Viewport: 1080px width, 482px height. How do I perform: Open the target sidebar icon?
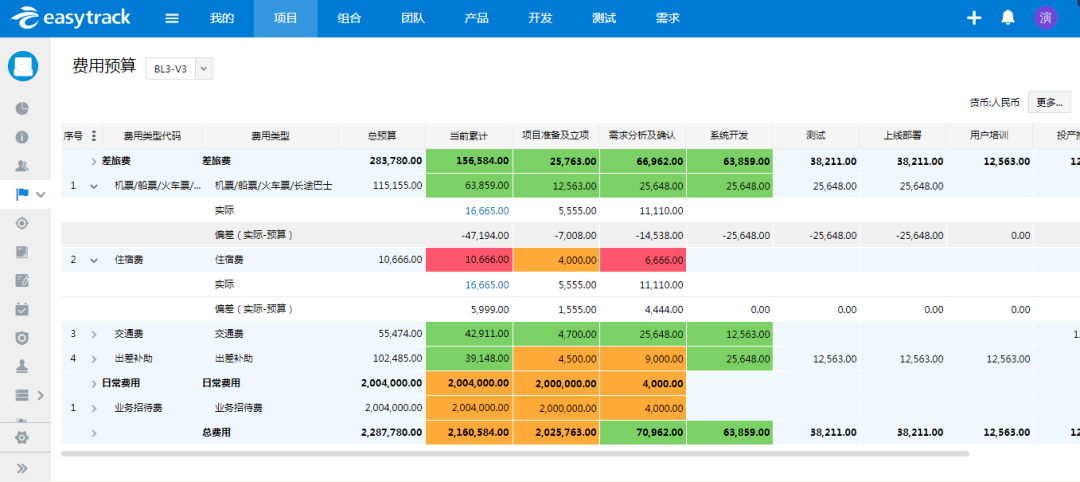[x=22, y=223]
